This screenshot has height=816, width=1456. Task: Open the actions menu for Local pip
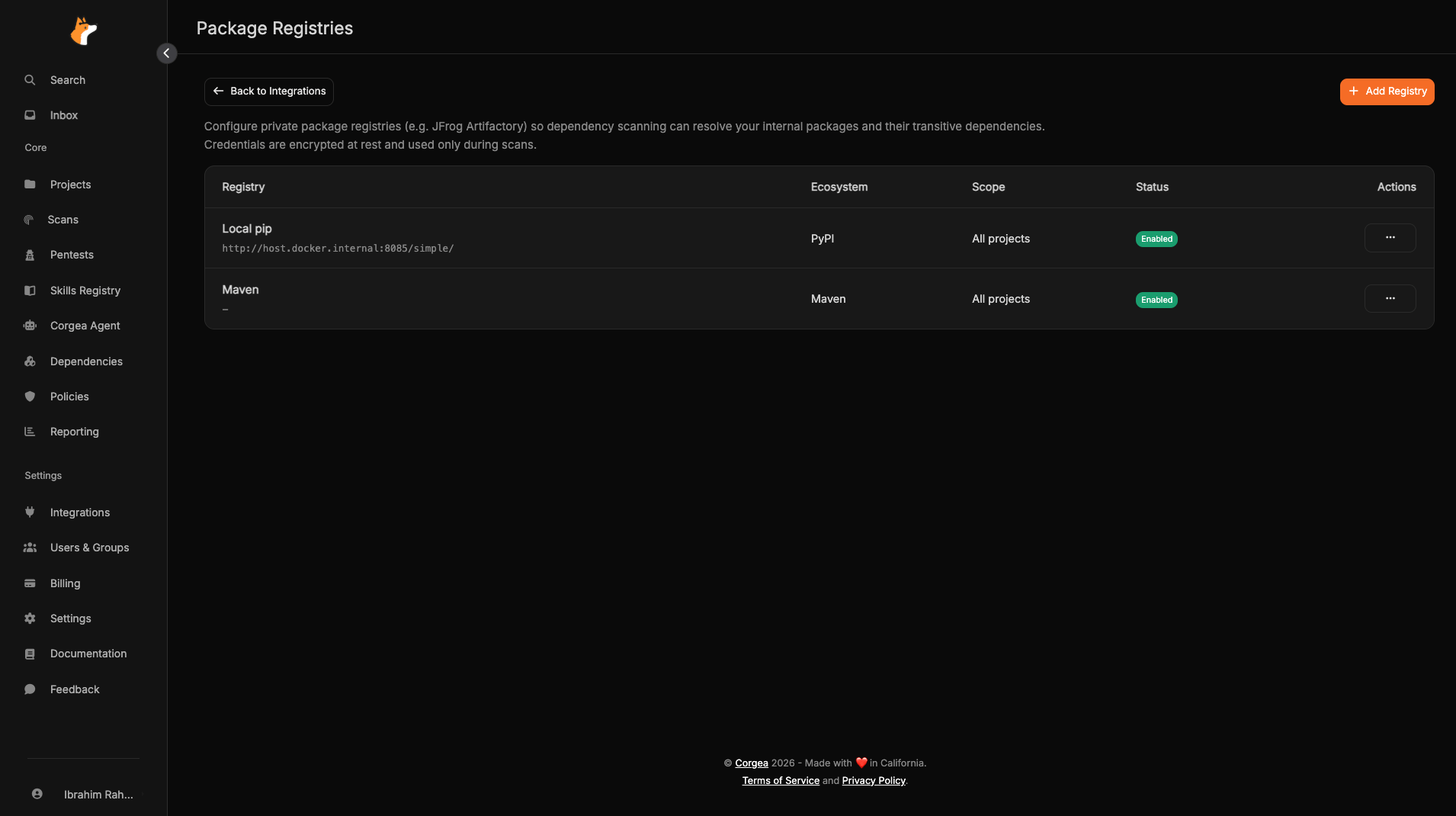(x=1390, y=238)
